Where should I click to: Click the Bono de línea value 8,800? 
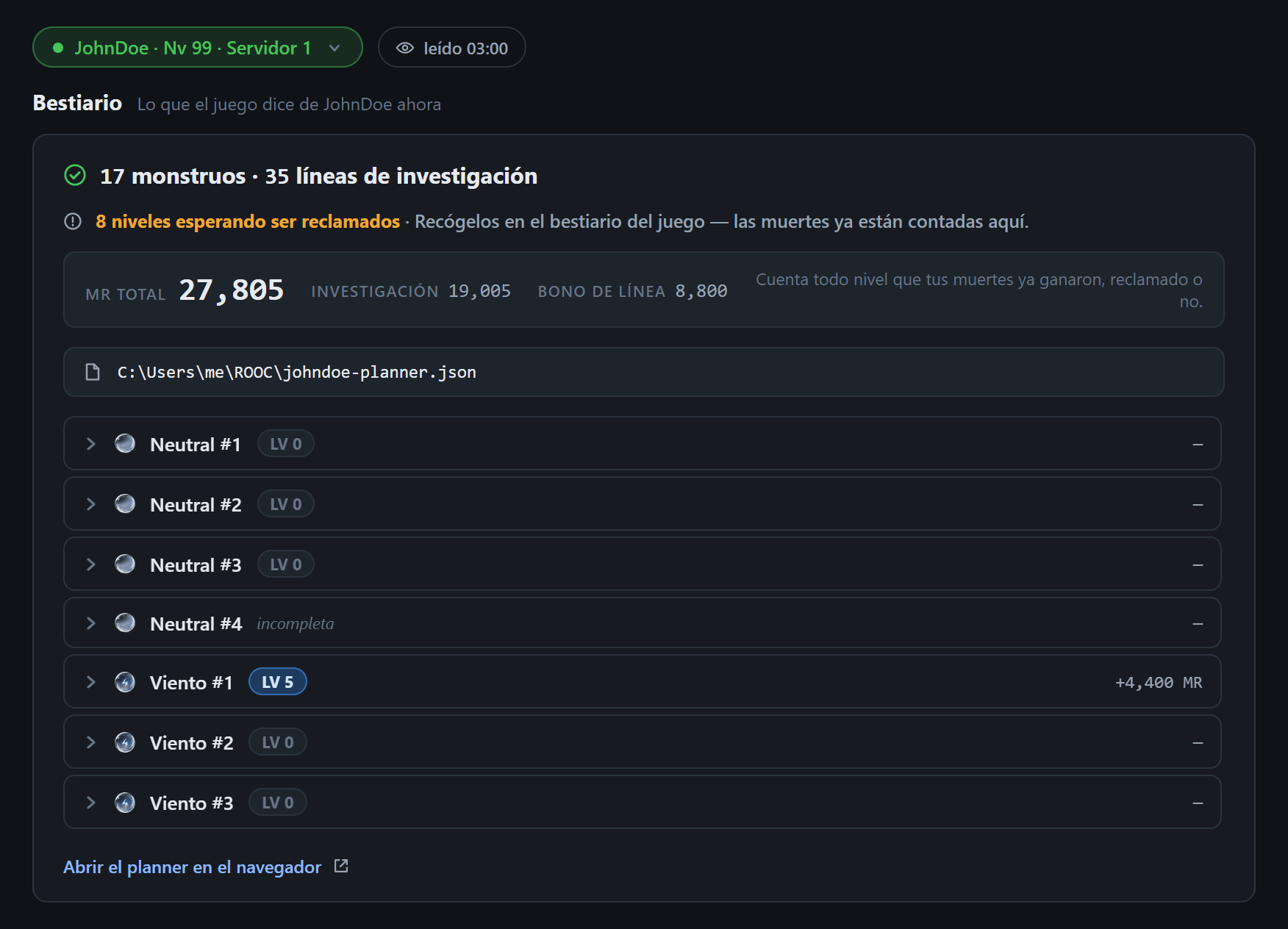(701, 292)
